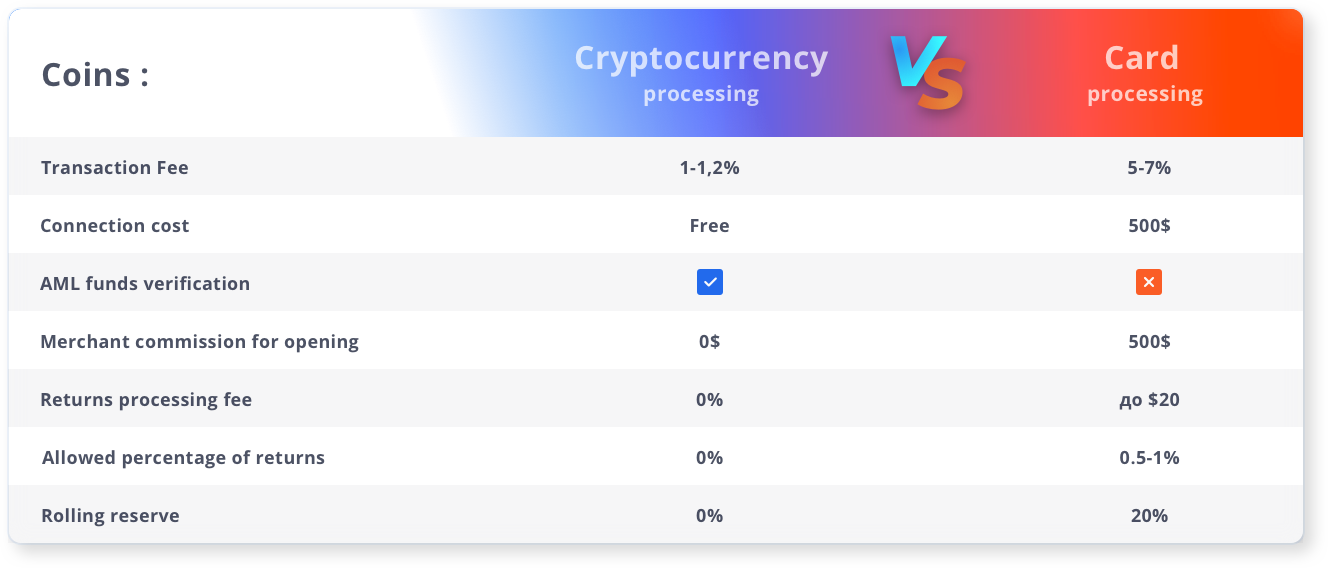Click the Free connection cost value

pyautogui.click(x=709, y=225)
